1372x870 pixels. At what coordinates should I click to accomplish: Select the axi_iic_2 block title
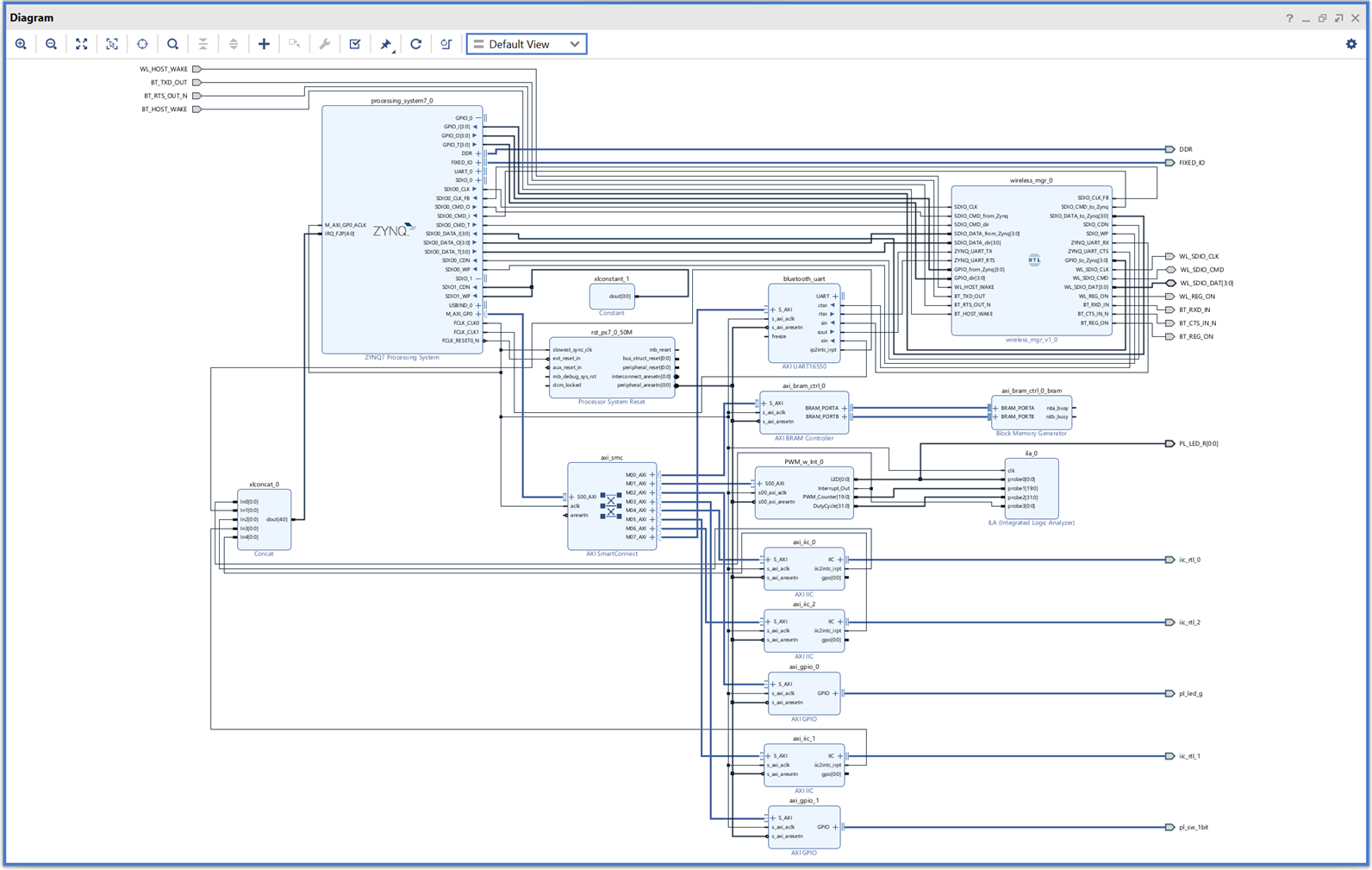click(x=804, y=604)
